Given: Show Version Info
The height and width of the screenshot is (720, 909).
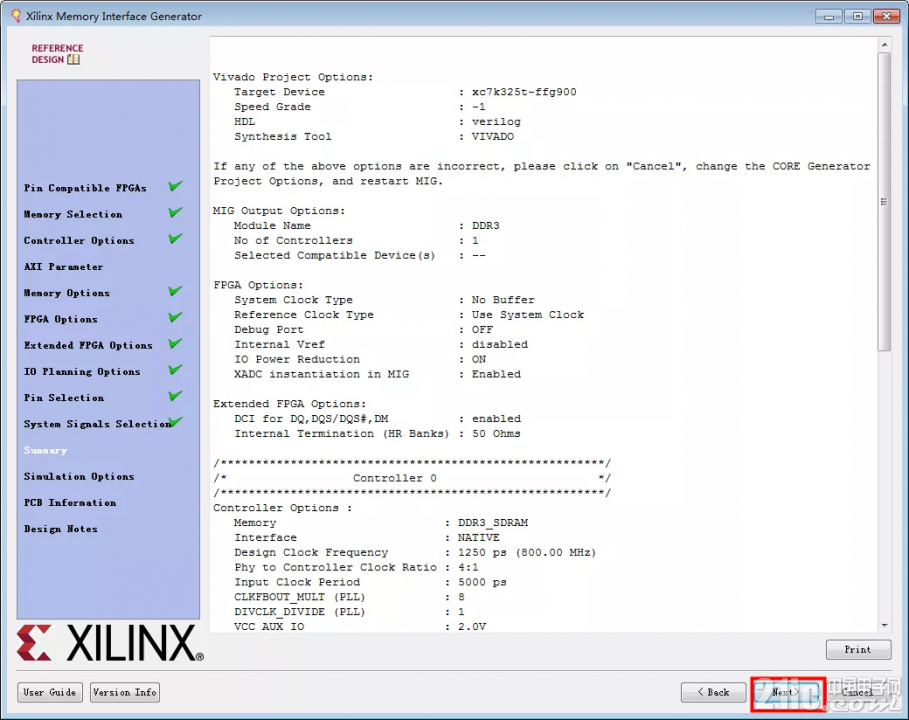Looking at the screenshot, I should (125, 692).
